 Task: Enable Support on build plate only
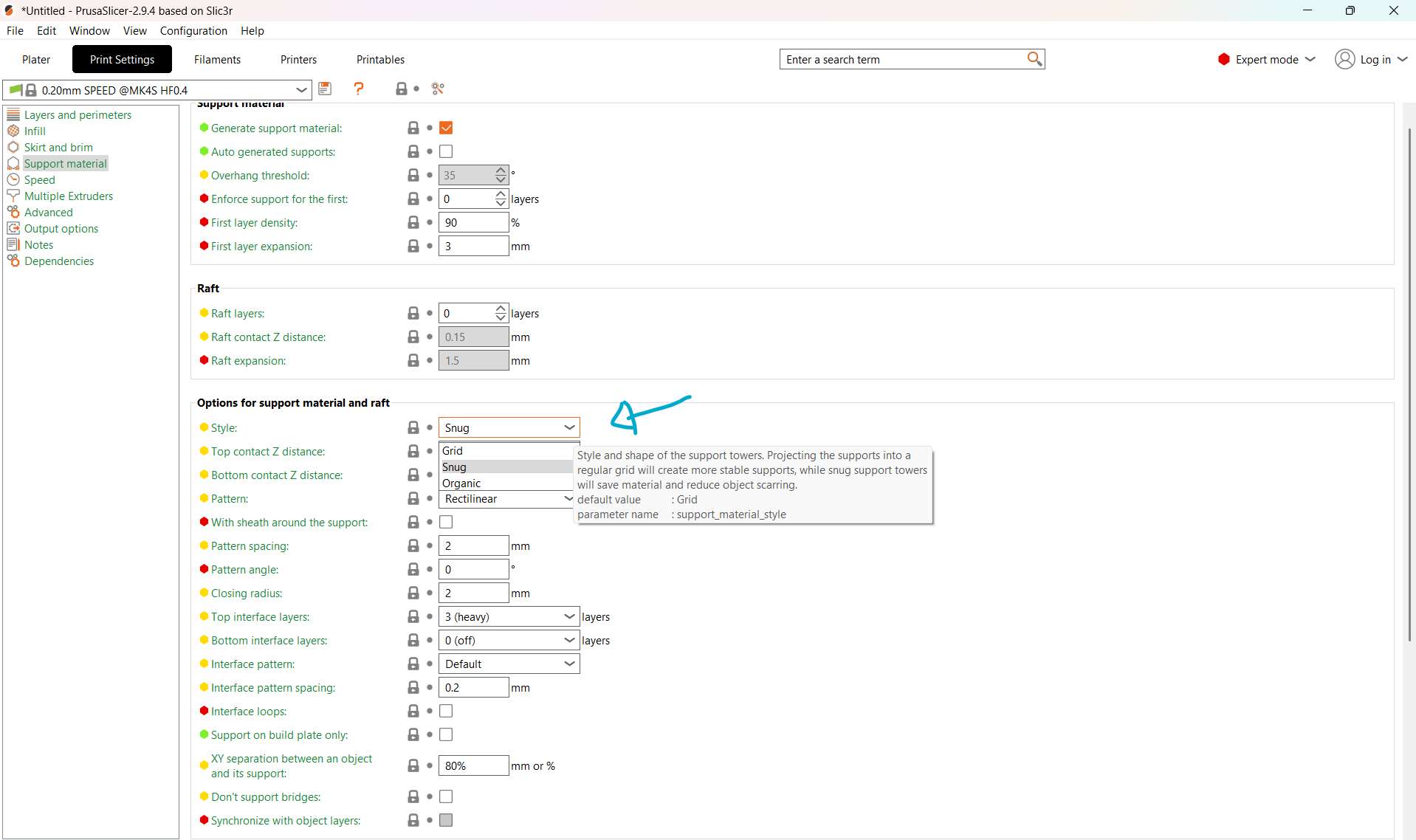[446, 734]
